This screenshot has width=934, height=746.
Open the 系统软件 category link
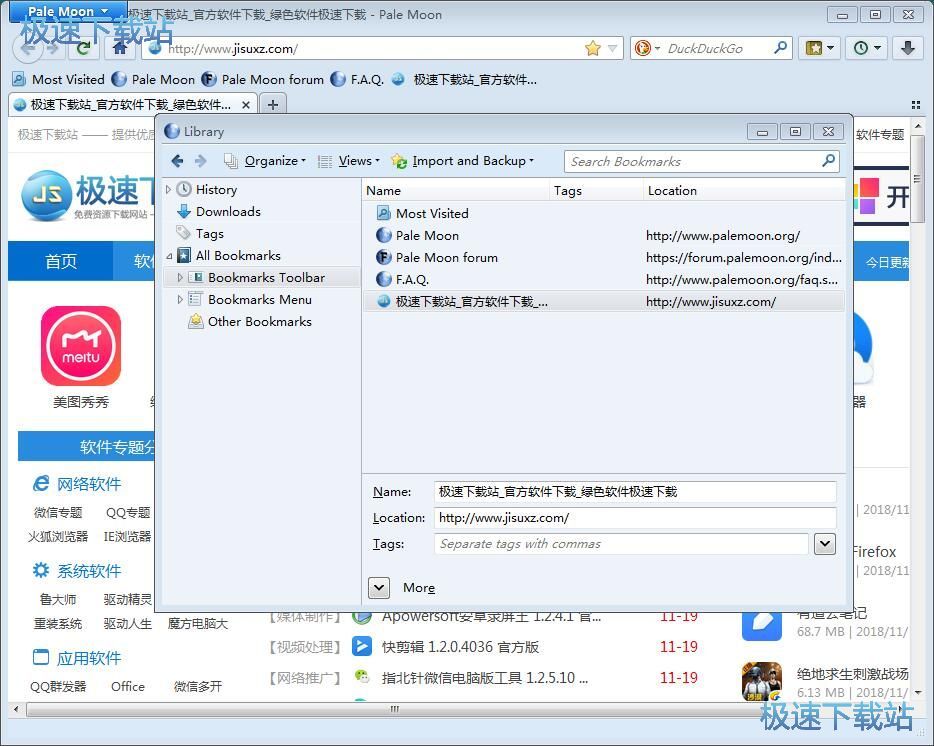pyautogui.click(x=89, y=571)
